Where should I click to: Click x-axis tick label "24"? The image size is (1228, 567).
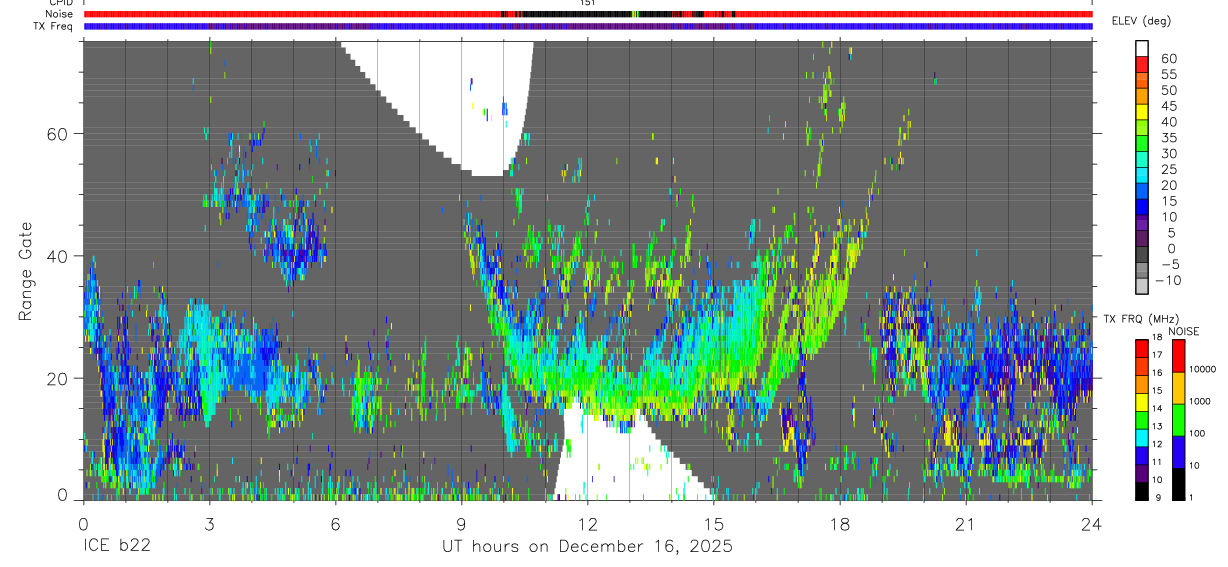1091,523
